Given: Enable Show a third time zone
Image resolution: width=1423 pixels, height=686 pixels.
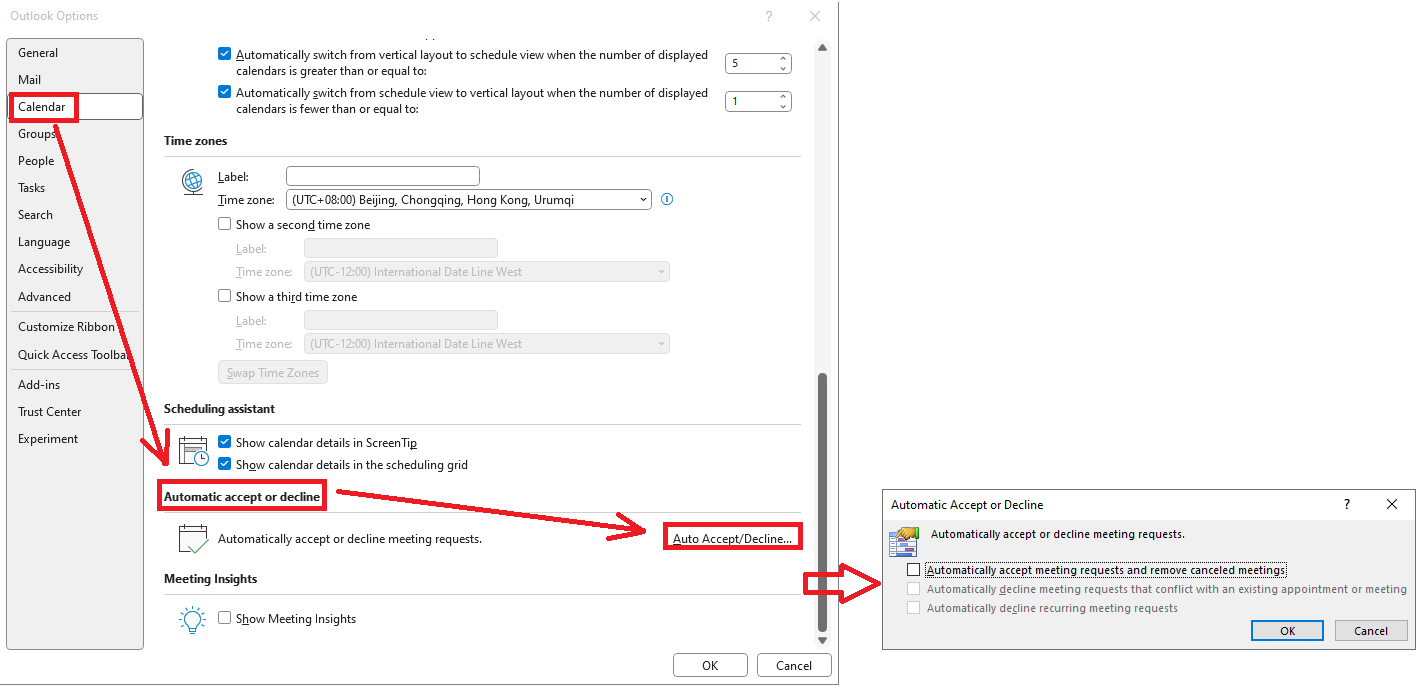Looking at the screenshot, I should point(224,297).
